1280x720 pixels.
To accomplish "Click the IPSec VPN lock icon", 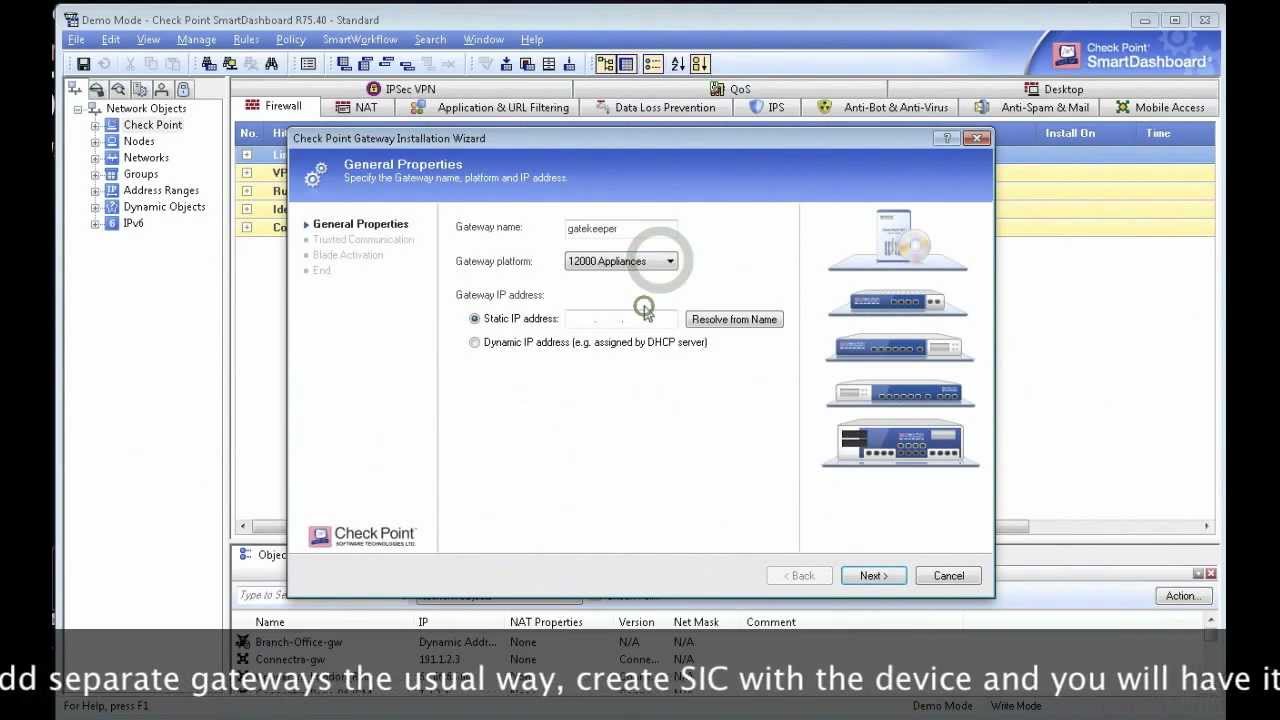I will [x=374, y=89].
